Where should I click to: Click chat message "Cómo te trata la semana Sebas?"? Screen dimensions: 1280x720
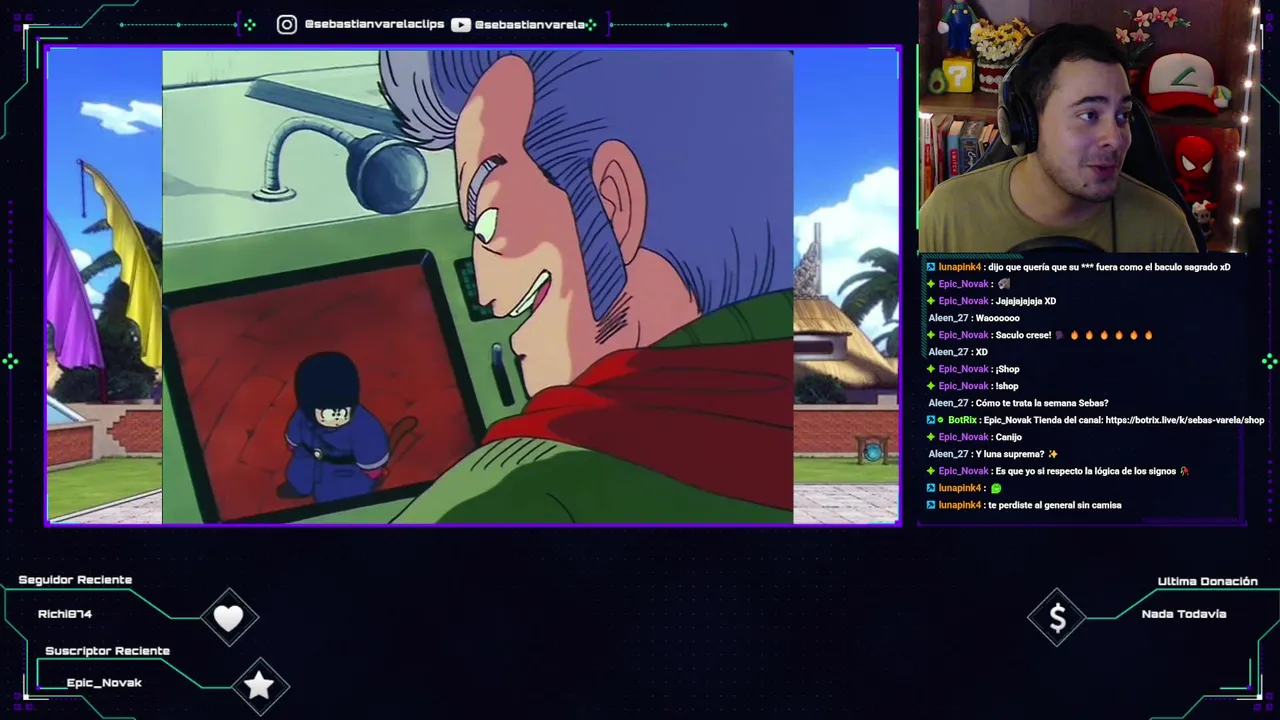coord(1041,403)
